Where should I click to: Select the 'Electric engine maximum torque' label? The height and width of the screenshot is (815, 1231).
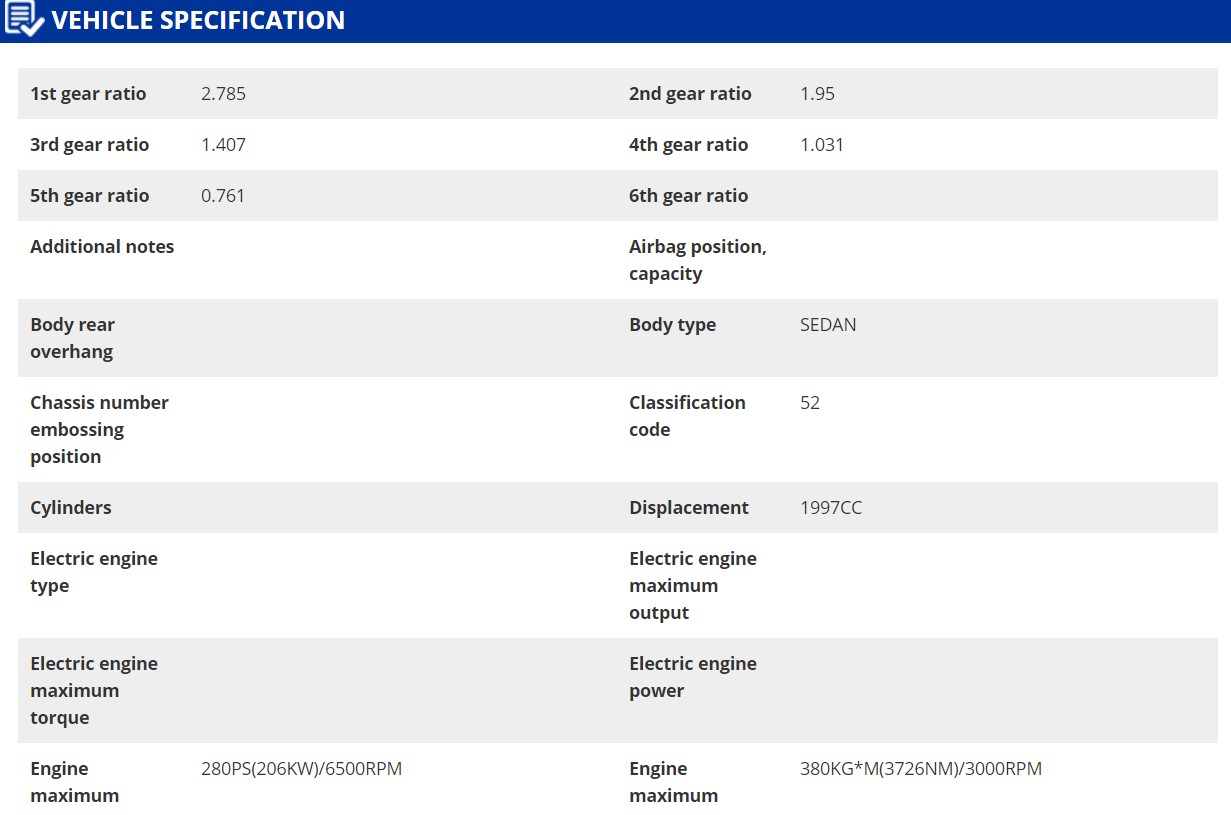94,690
